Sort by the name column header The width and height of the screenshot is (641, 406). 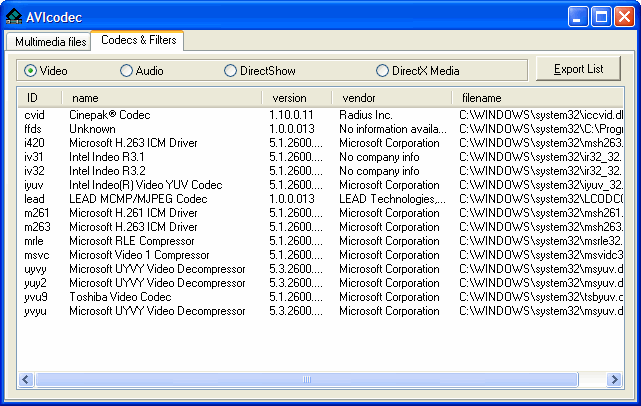[162, 98]
